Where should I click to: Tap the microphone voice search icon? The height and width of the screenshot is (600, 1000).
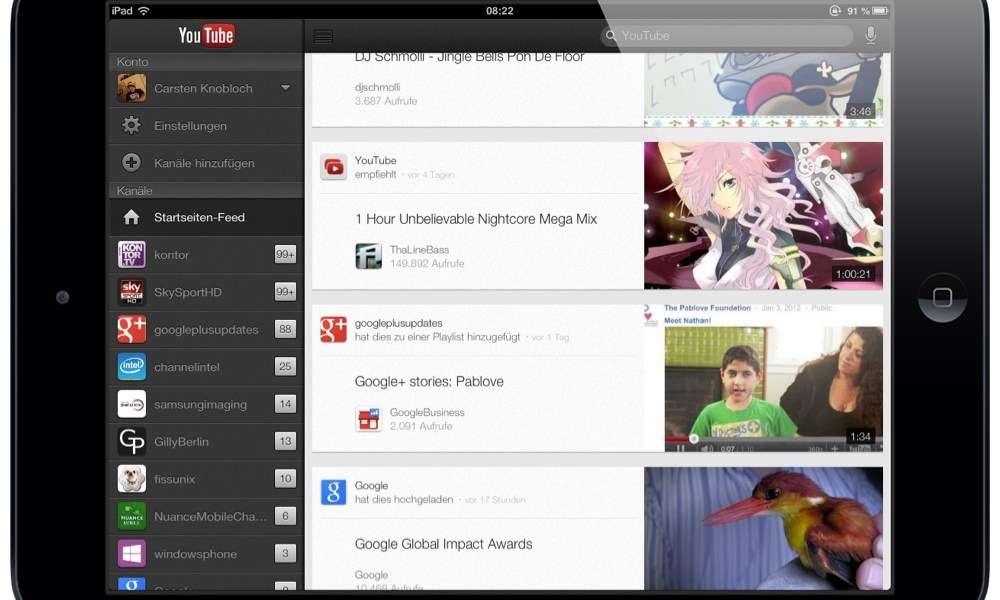pos(871,36)
